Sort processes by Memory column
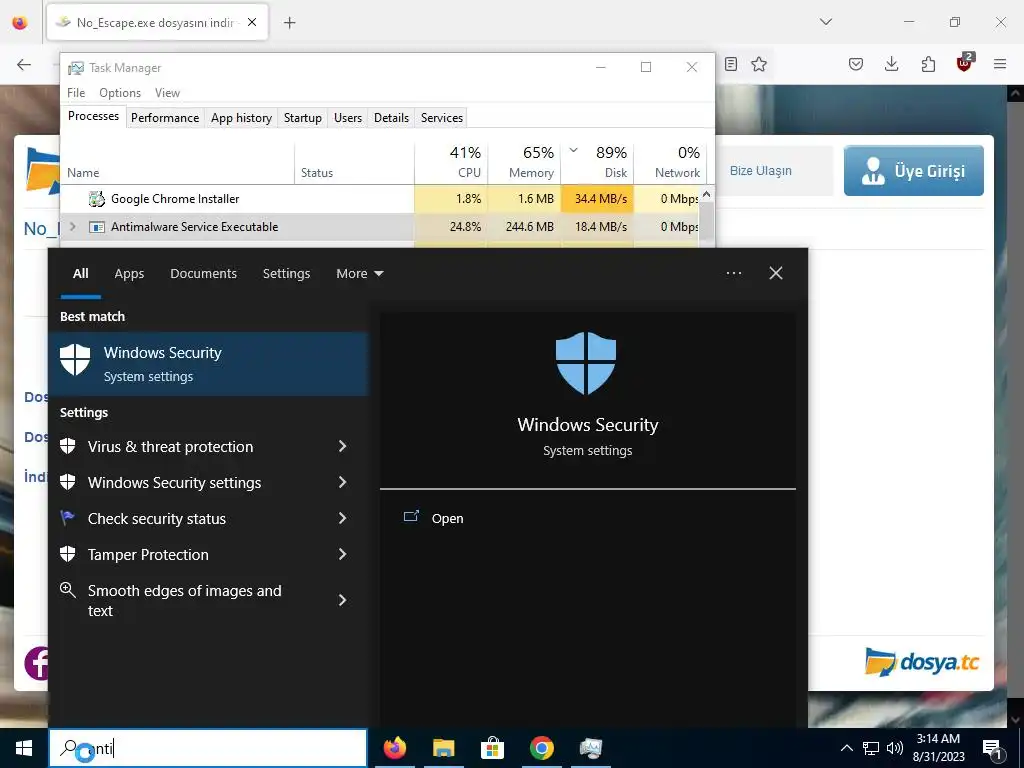Viewport: 1024px width, 768px height. (524, 162)
